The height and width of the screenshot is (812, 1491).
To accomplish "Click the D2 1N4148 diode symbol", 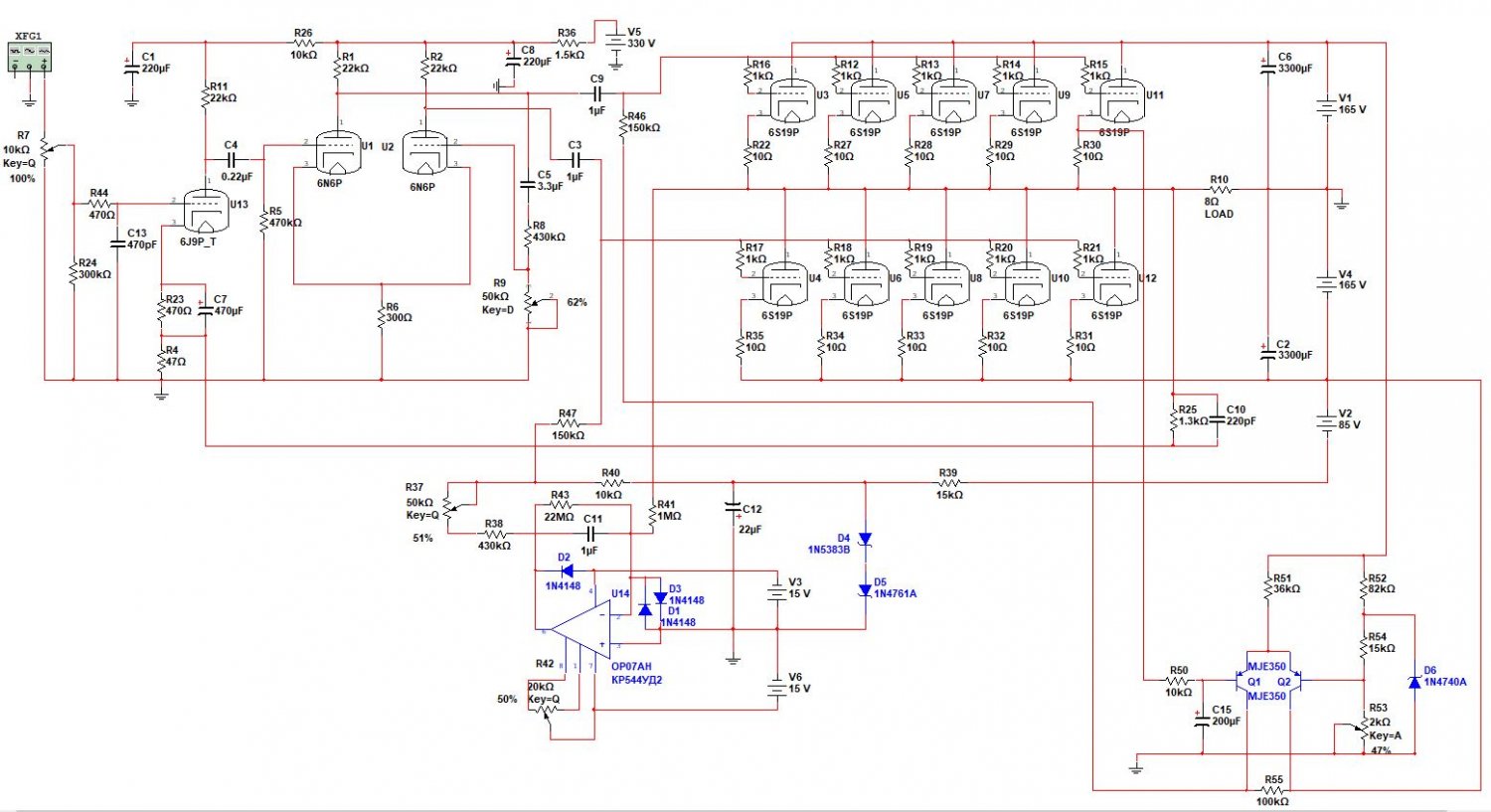I will tap(566, 570).
